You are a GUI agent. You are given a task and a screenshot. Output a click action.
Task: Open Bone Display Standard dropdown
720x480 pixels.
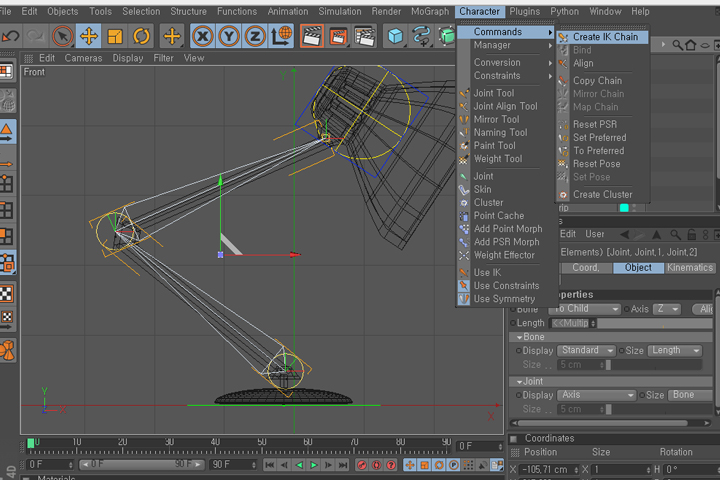586,350
